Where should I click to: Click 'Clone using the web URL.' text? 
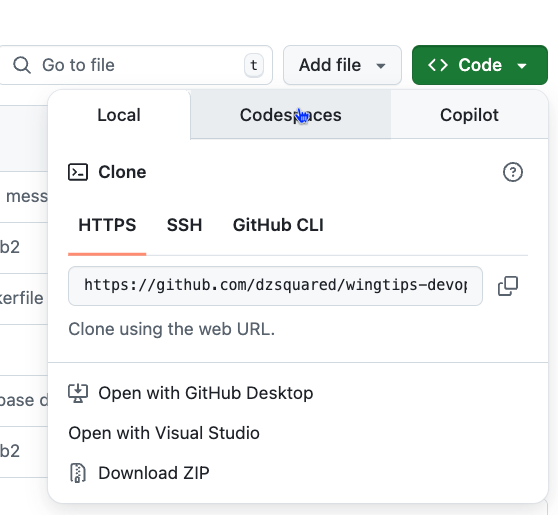pyautogui.click(x=172, y=329)
